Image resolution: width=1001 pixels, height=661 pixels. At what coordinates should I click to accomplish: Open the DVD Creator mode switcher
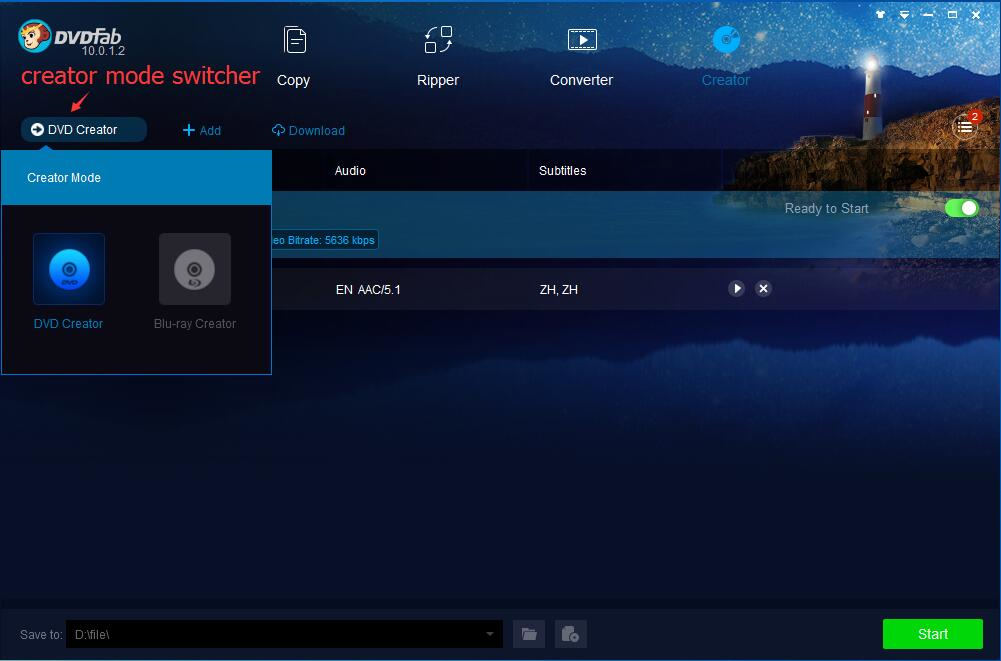coord(84,130)
